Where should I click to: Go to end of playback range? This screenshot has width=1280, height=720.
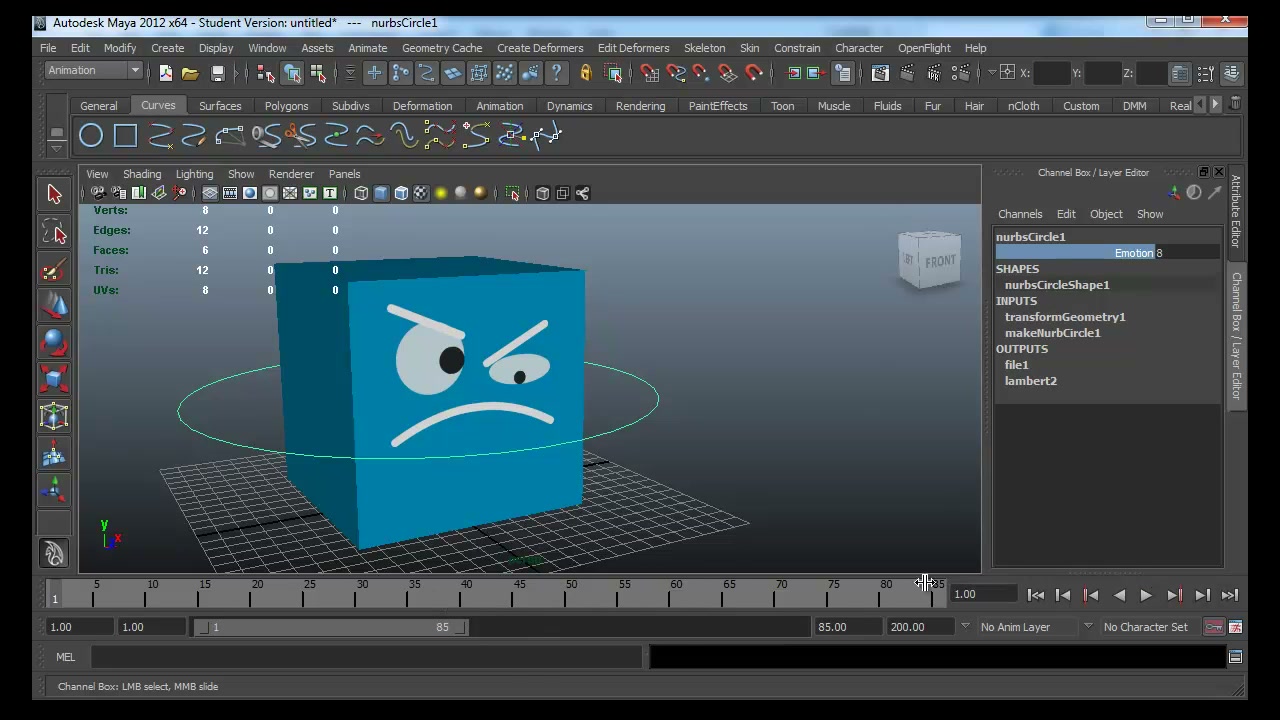(x=1230, y=595)
